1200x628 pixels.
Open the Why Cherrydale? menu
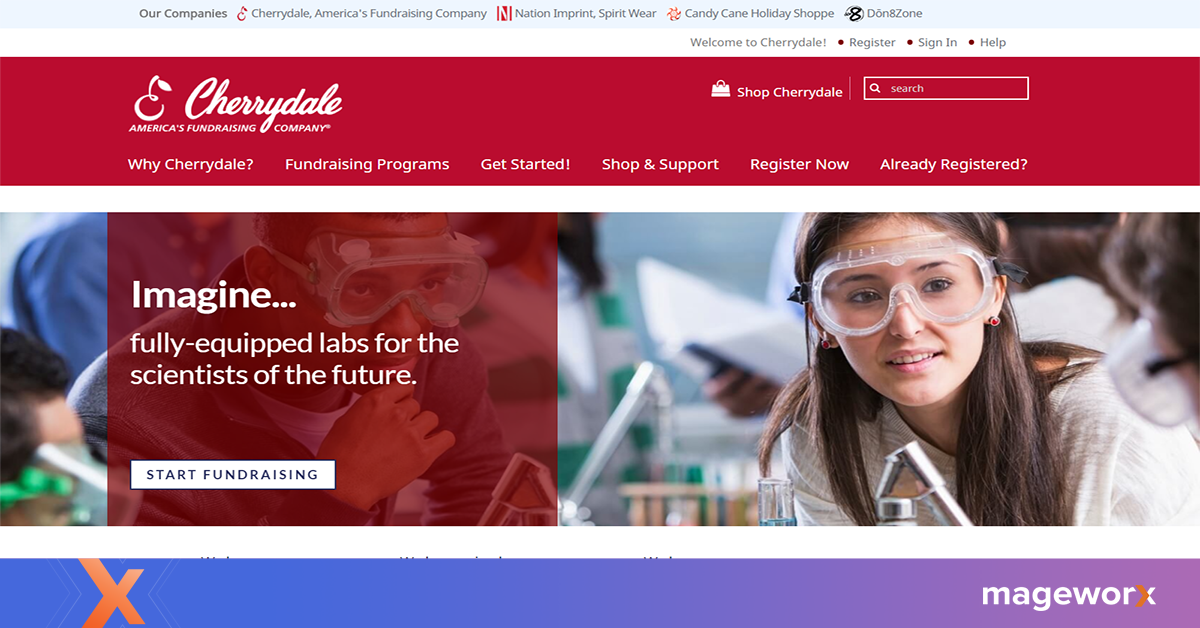point(191,164)
